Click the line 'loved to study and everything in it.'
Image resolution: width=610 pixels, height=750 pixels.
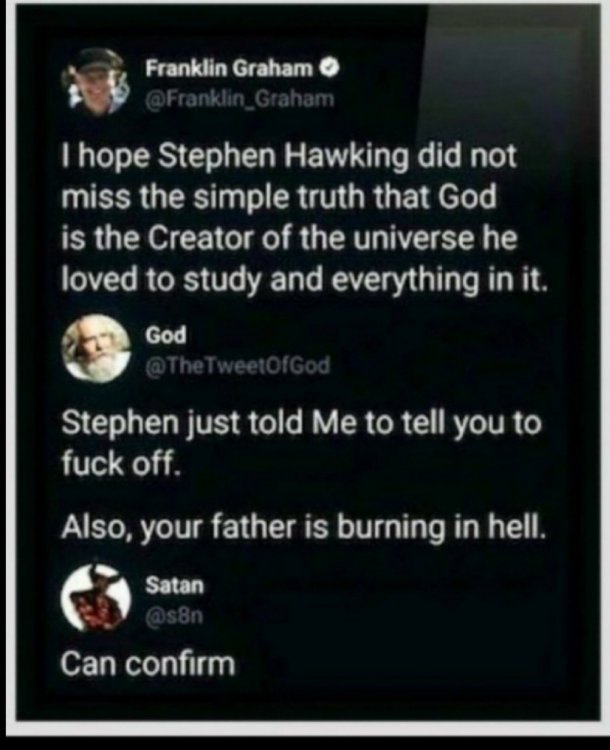[304, 281]
